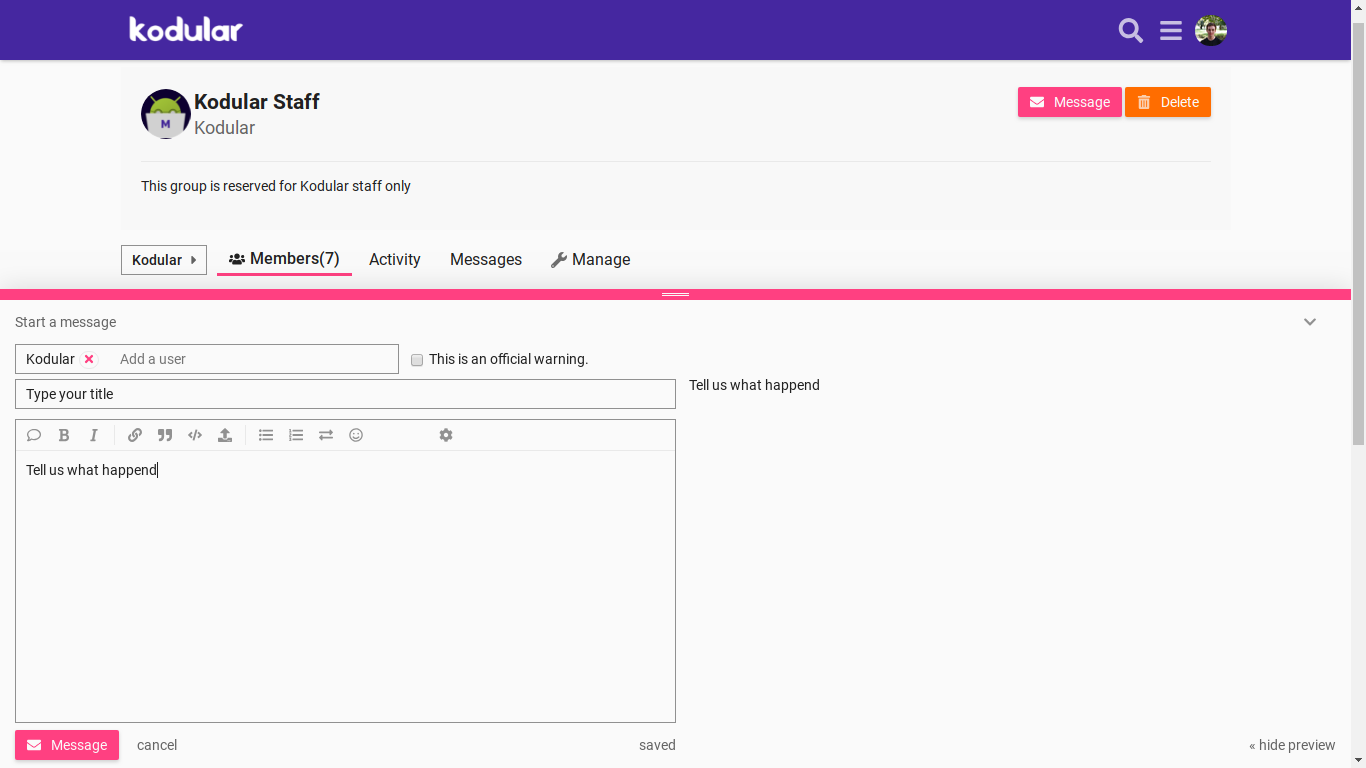Open the search icon in header
The image size is (1366, 768).
point(1130,31)
